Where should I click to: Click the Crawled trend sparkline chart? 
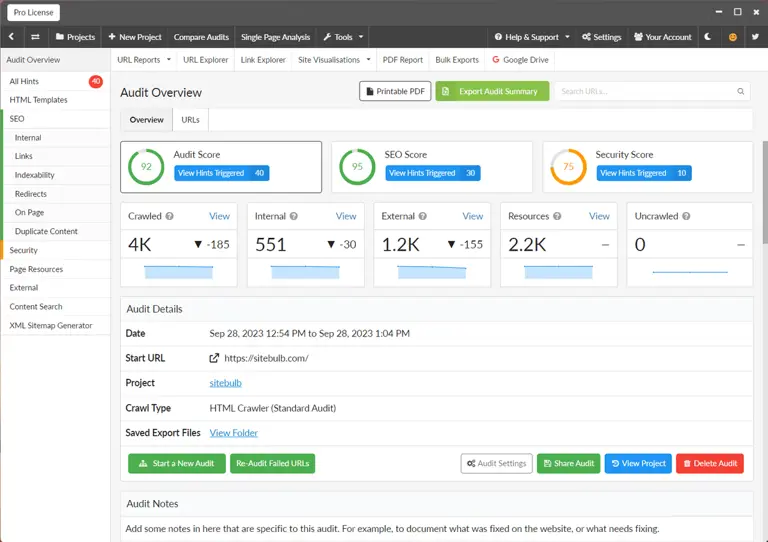point(178,271)
